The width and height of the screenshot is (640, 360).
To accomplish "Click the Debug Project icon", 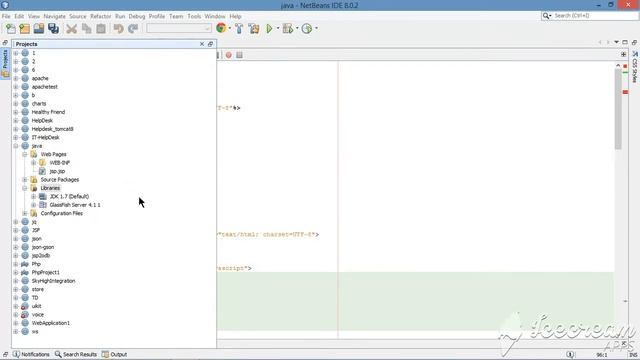I will pos(288,29).
